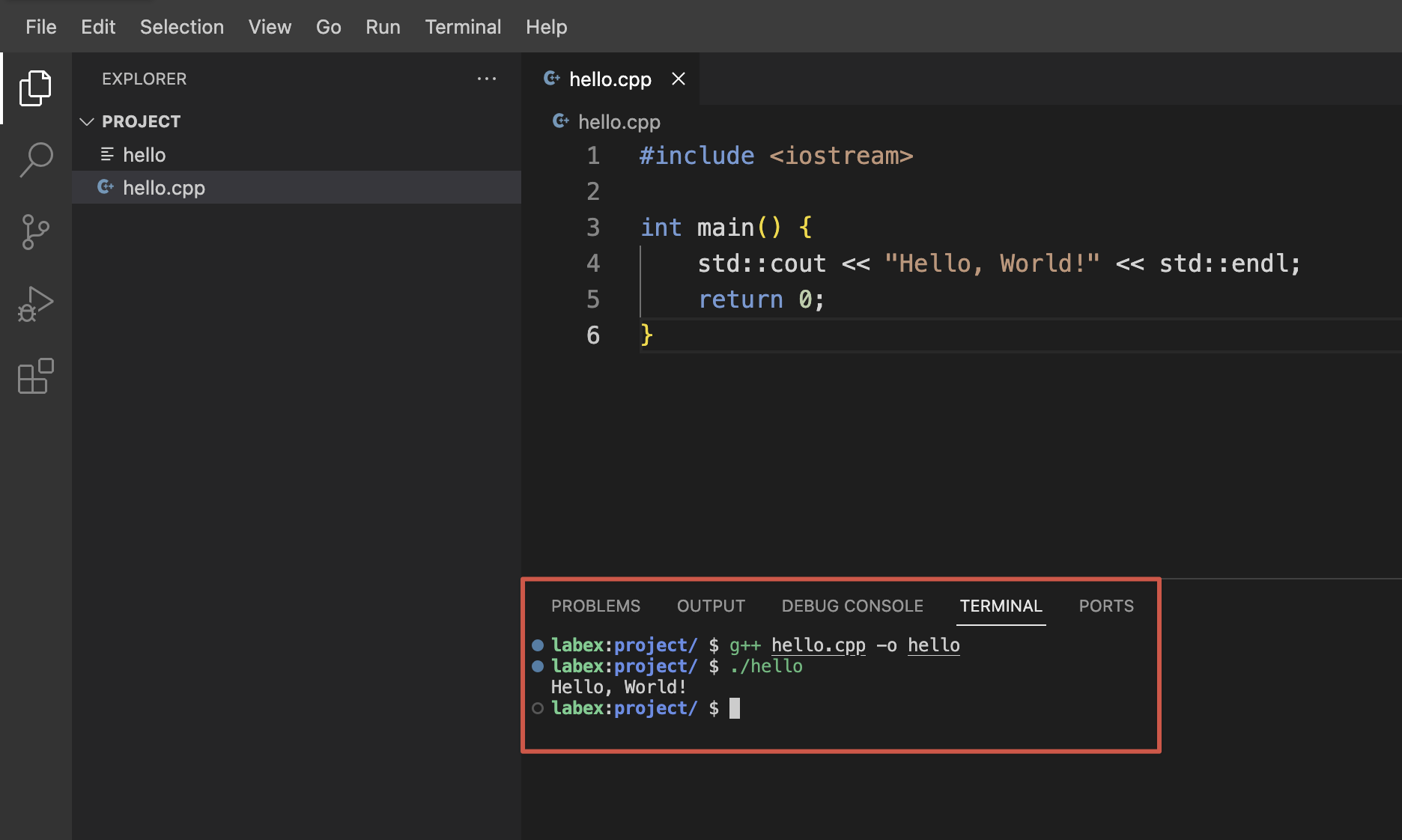
Task: Open the Explorer view in activity bar
Action: tap(35, 88)
